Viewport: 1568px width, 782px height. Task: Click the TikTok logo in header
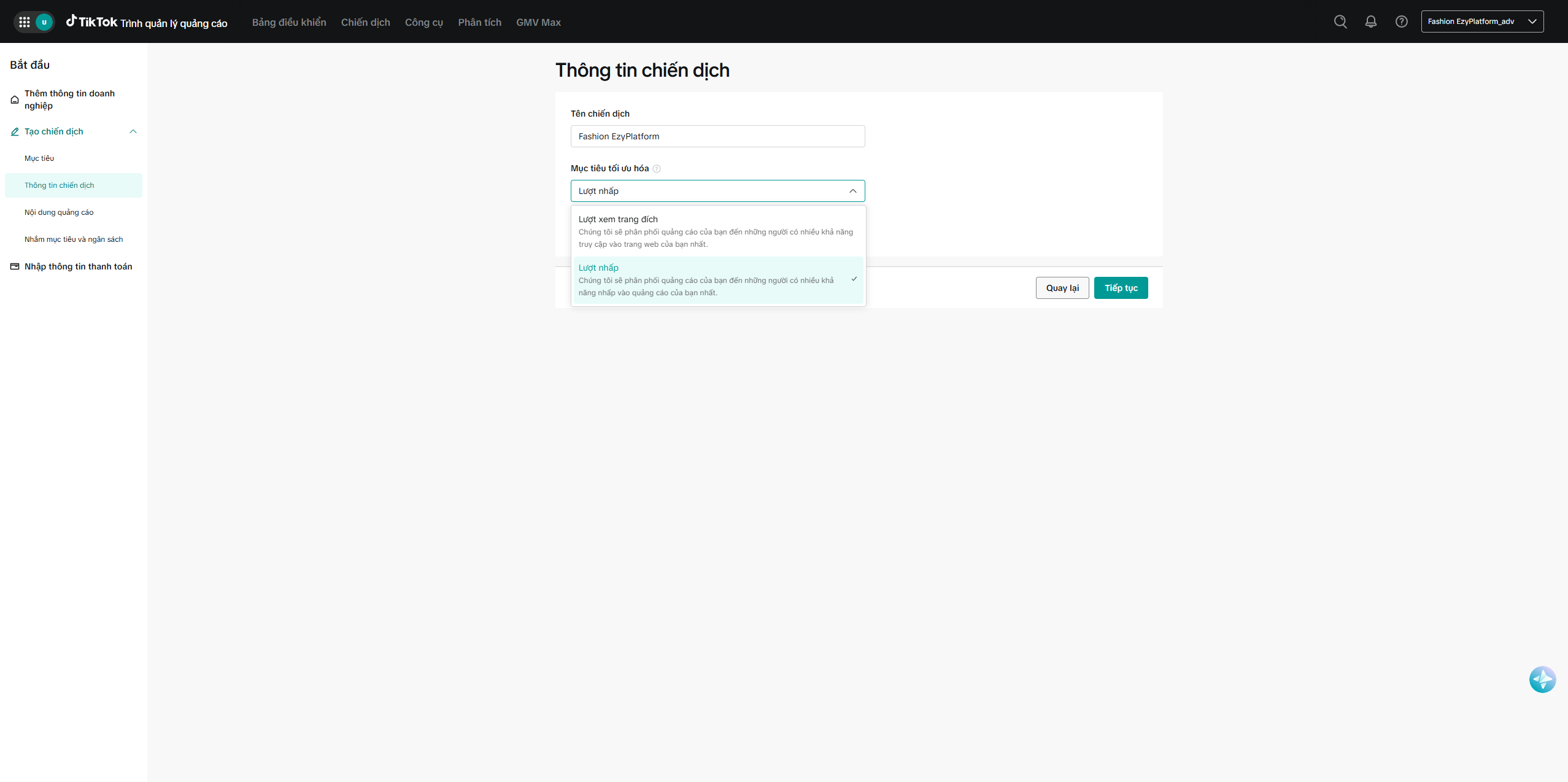(x=91, y=21)
